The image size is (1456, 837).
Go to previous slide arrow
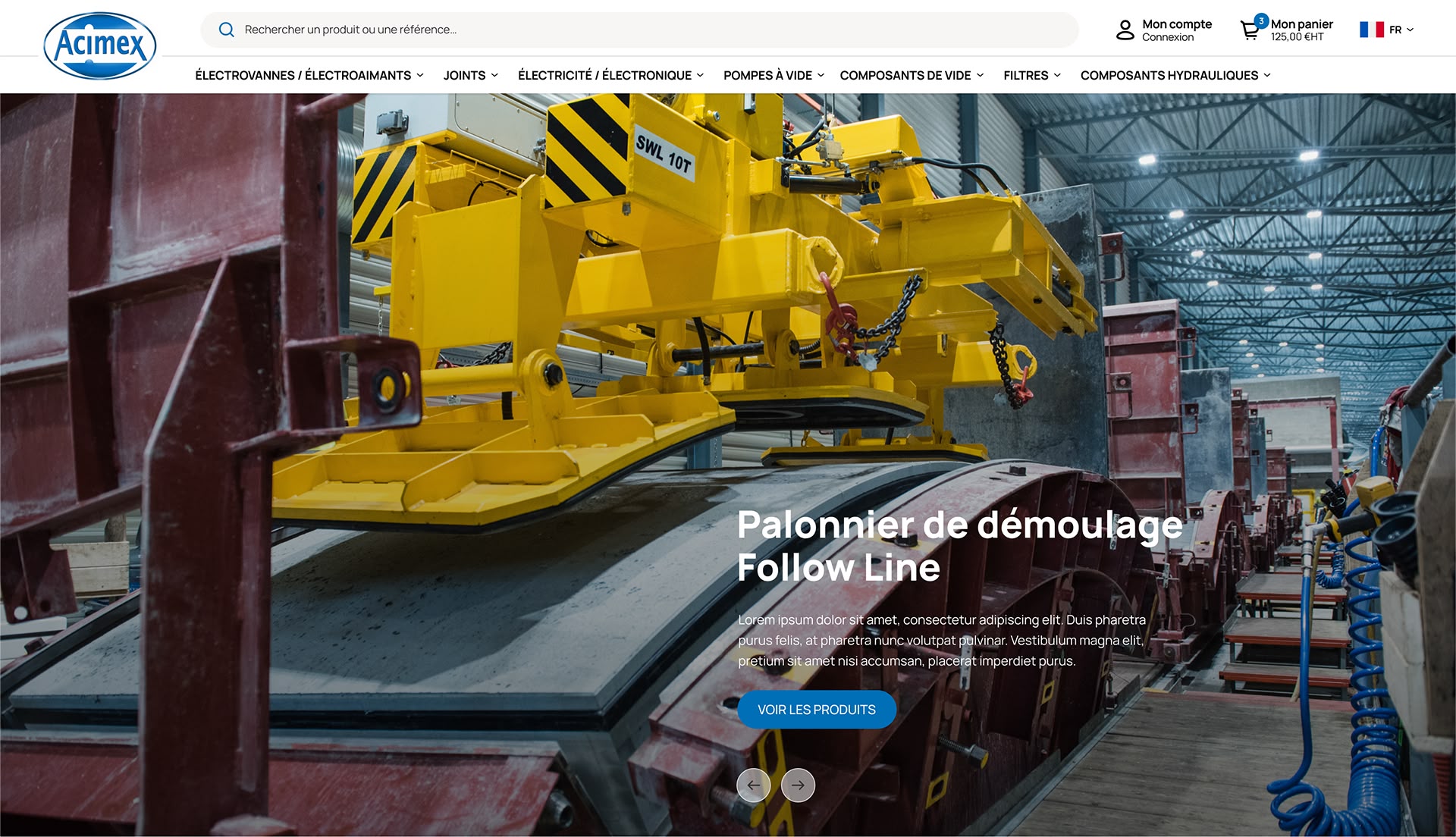[x=753, y=785]
